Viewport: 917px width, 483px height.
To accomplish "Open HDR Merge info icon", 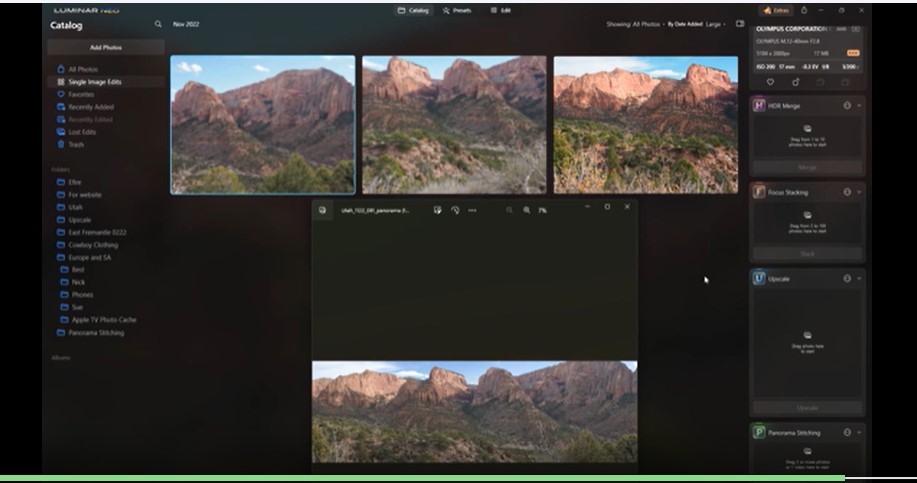I will pos(847,106).
